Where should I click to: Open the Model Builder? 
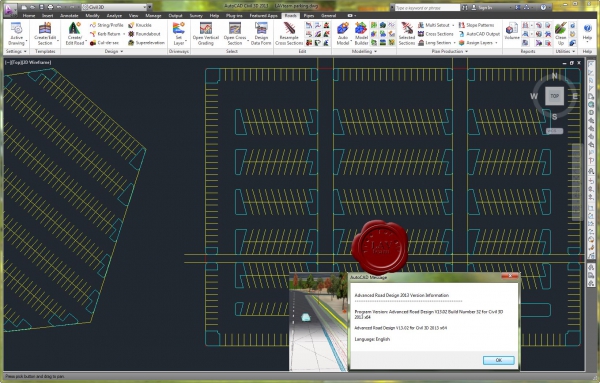tap(361, 34)
